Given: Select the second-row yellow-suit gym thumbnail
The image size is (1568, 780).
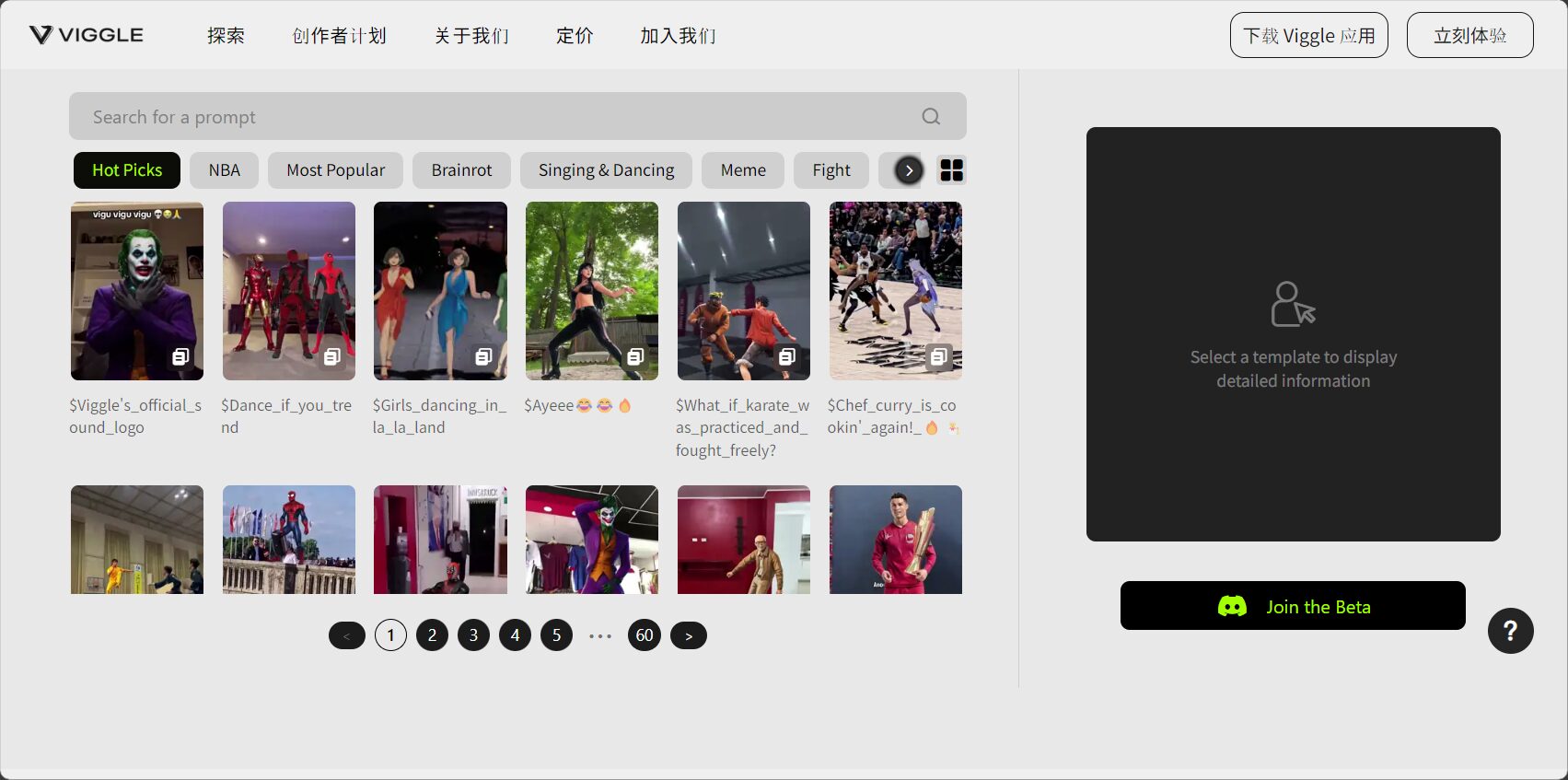Looking at the screenshot, I should 137,540.
